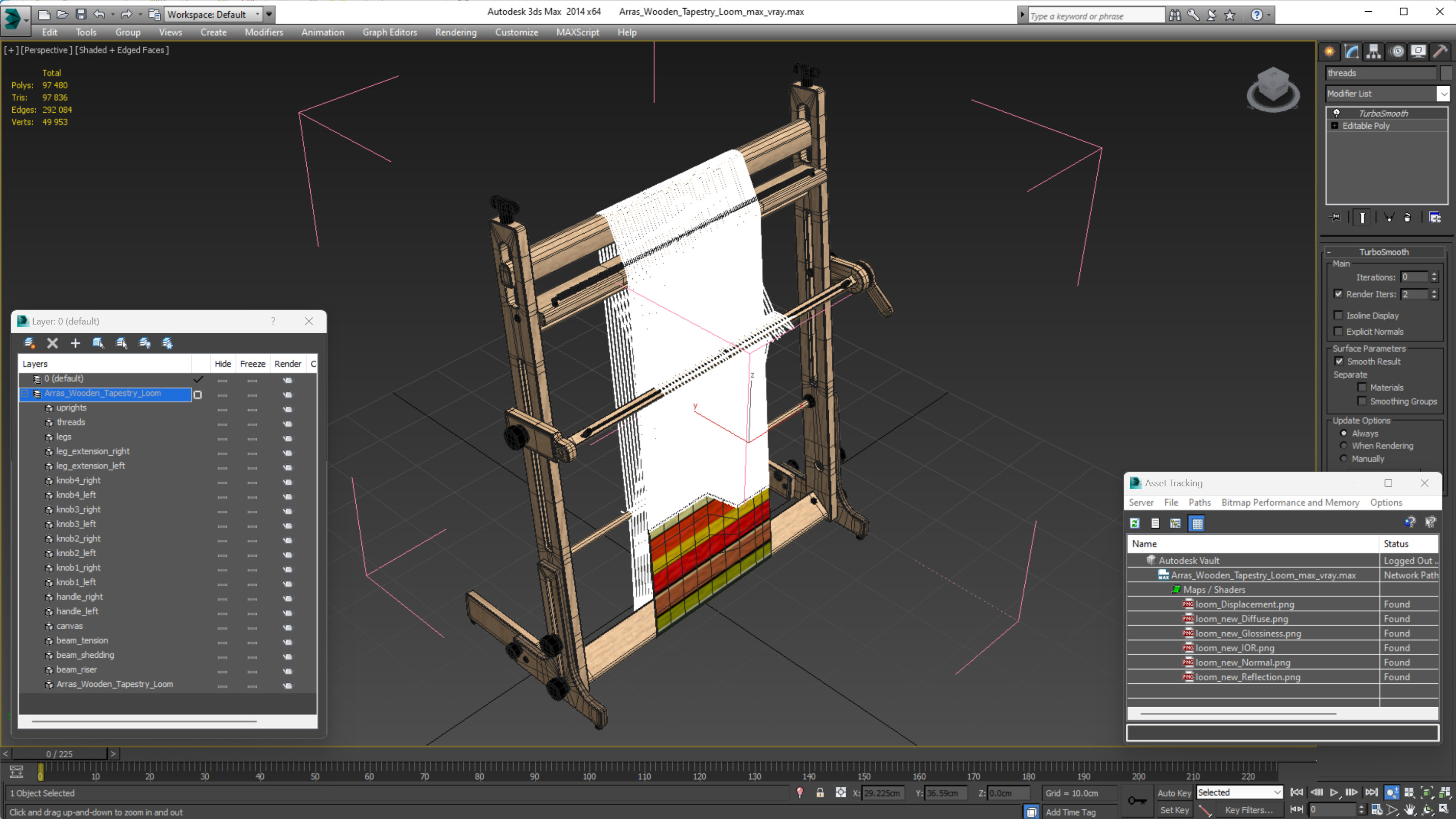Click the Redo arrow icon
The image size is (1456, 819).
click(126, 14)
